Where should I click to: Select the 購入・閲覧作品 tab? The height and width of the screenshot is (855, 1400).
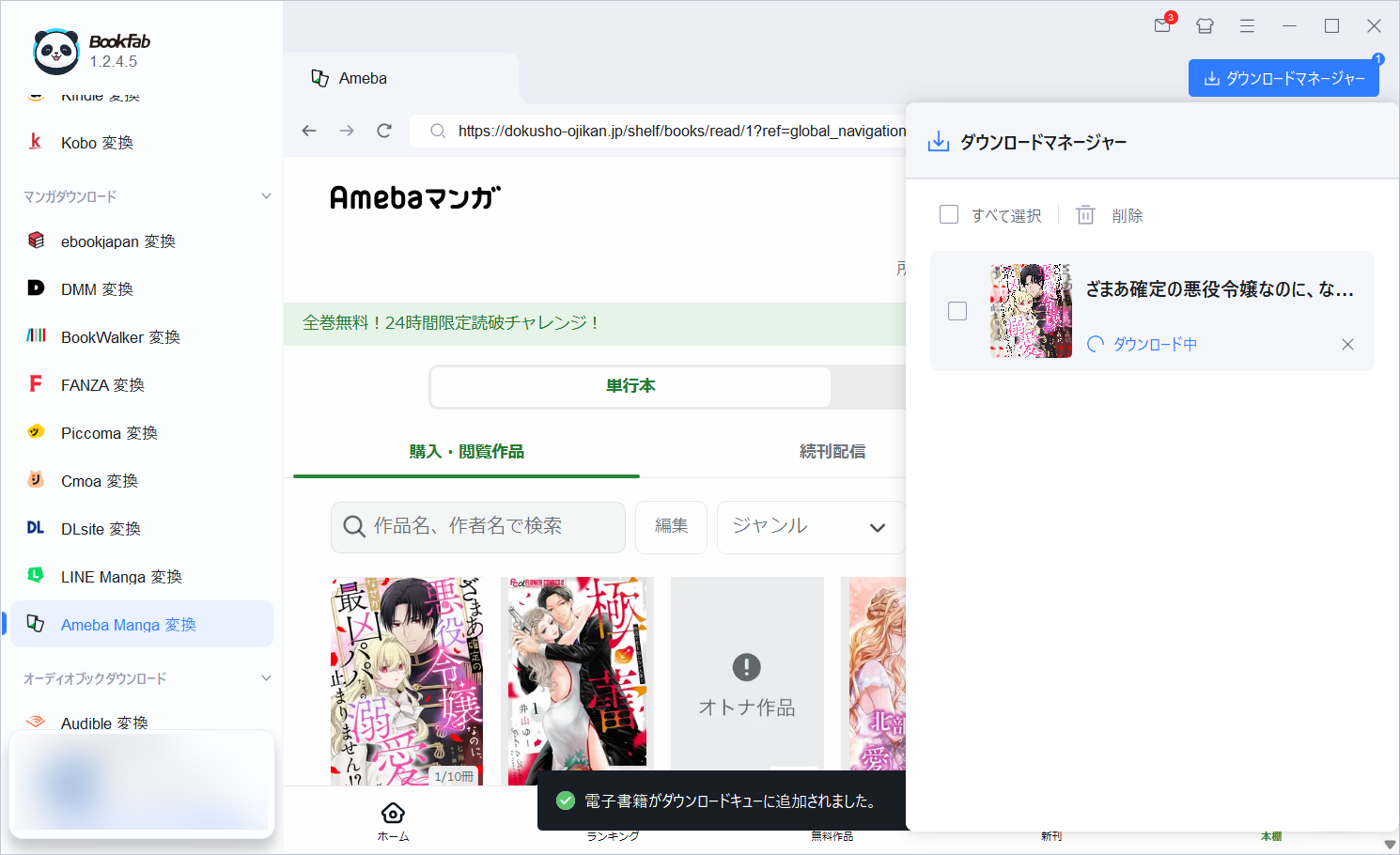tap(466, 452)
